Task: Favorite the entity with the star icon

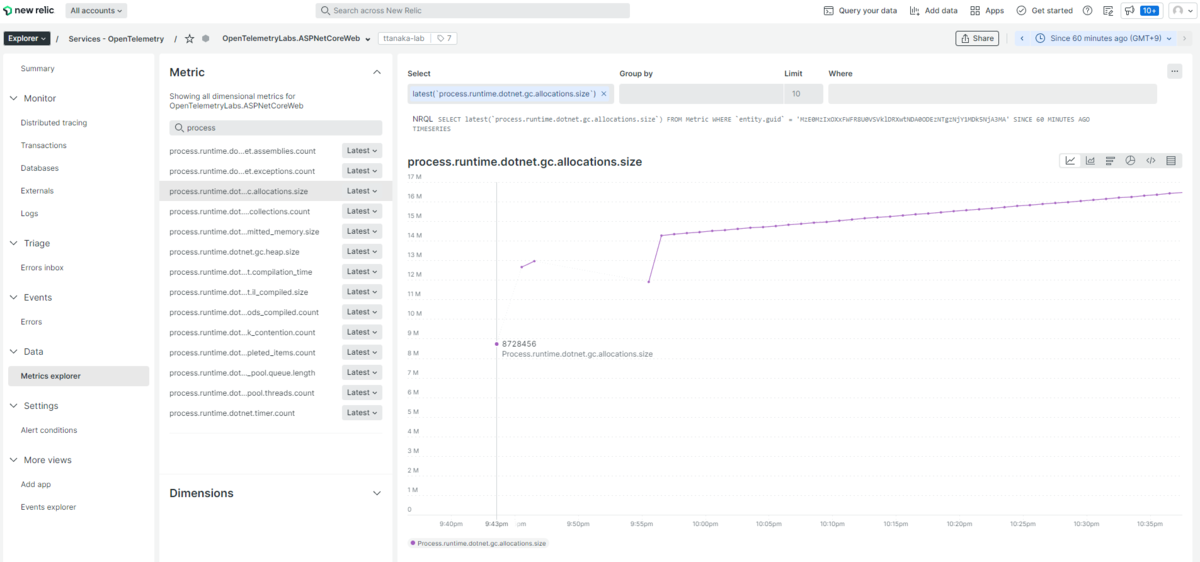Action: 189,38
